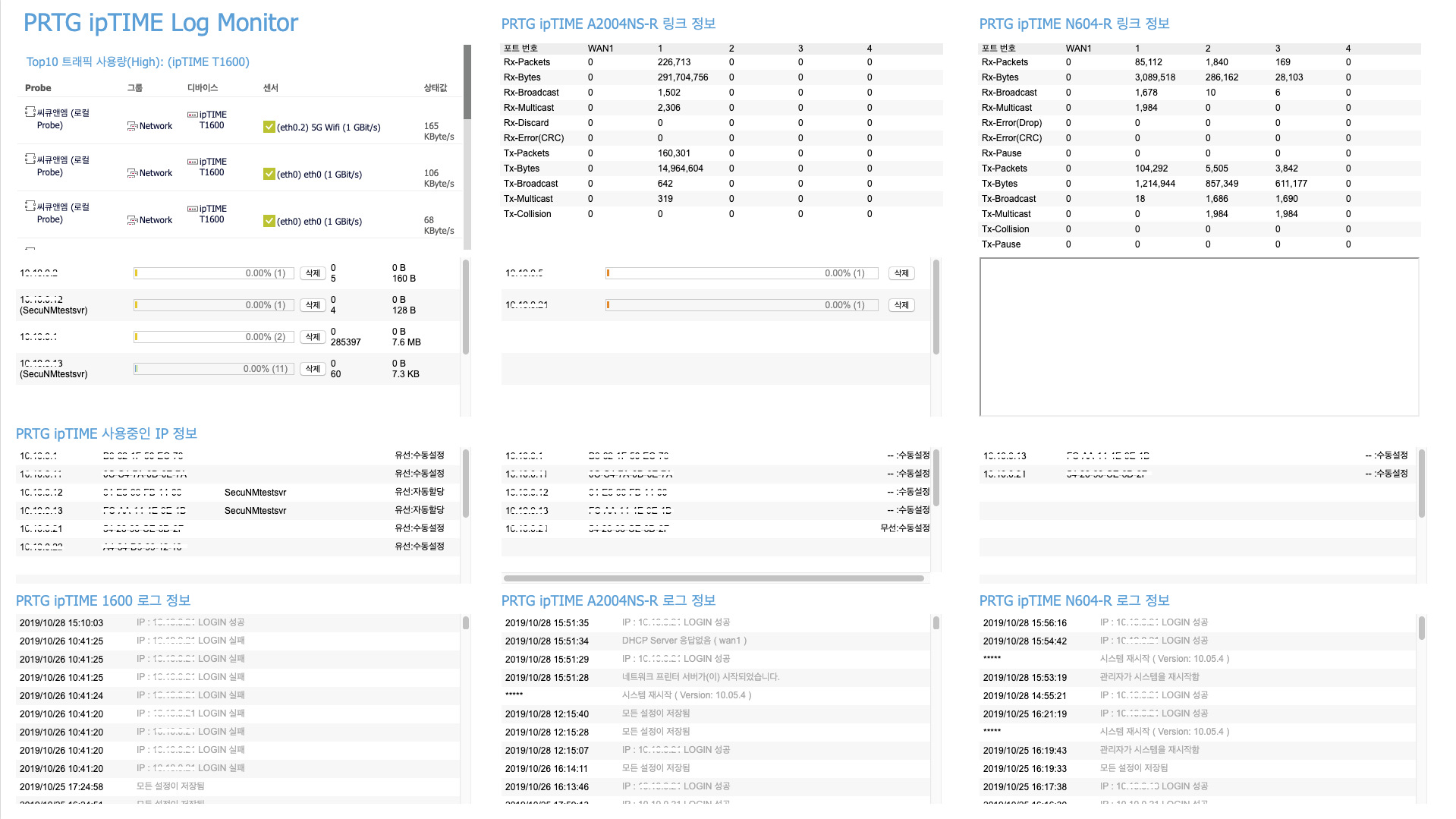The height and width of the screenshot is (819, 1456).
Task: Click the probe icon in the 68 KByte/s row
Action: [30, 206]
